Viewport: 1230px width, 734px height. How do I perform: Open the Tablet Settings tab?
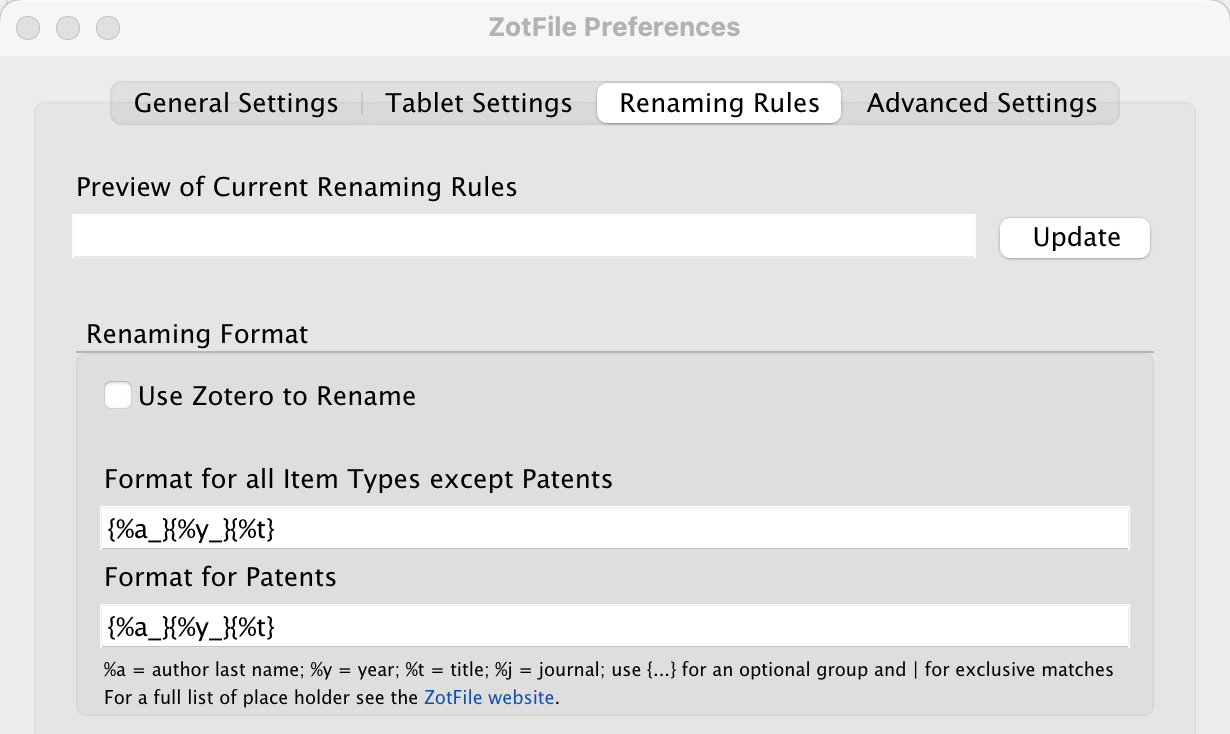[479, 104]
